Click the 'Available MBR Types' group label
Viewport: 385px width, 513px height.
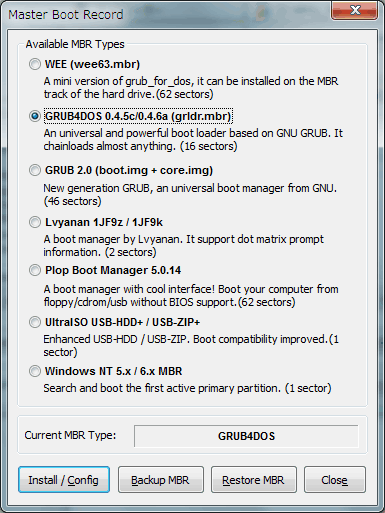coord(75,44)
